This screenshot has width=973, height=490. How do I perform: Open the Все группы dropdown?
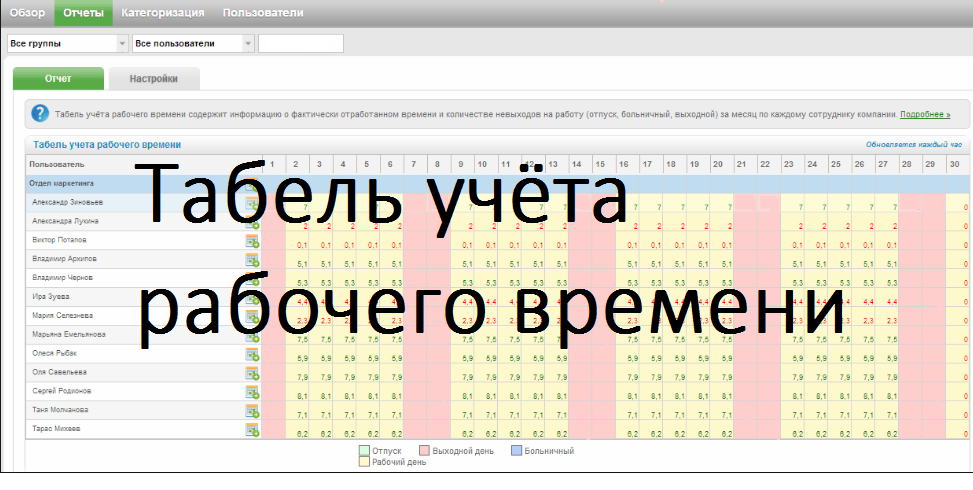pyautogui.click(x=67, y=43)
